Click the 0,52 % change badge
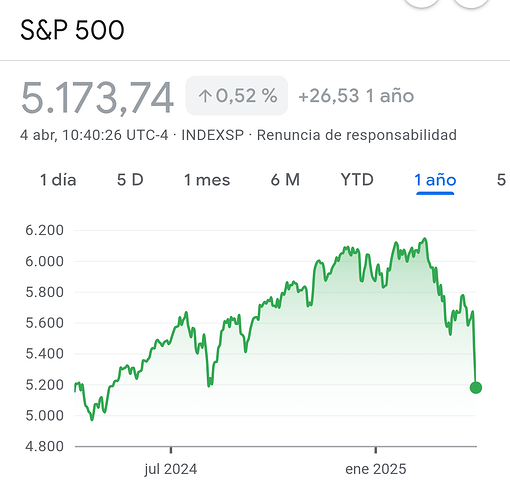Screen dimensions: 510x500 (x=237, y=96)
